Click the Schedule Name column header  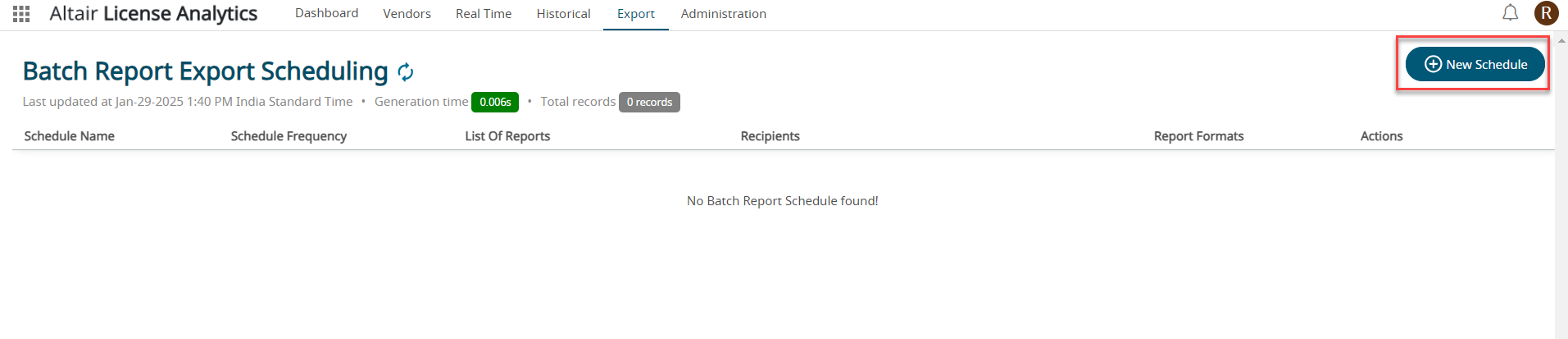(x=70, y=136)
